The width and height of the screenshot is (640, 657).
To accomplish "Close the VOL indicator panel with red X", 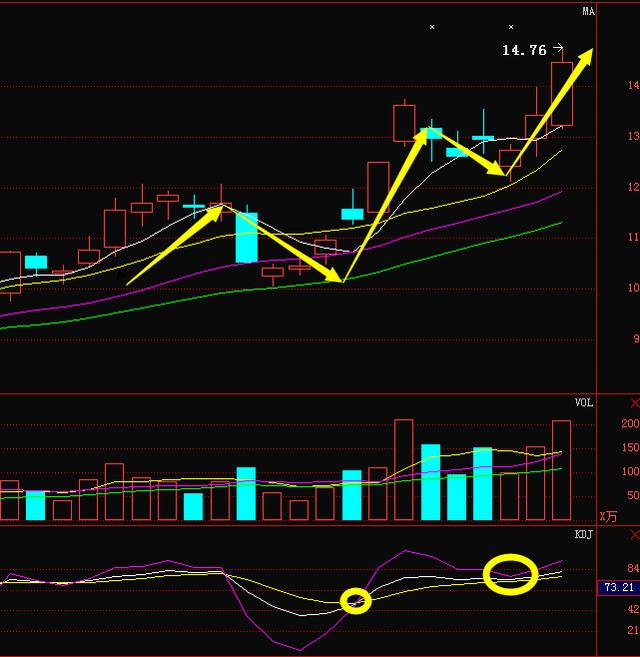I will coord(633,403).
